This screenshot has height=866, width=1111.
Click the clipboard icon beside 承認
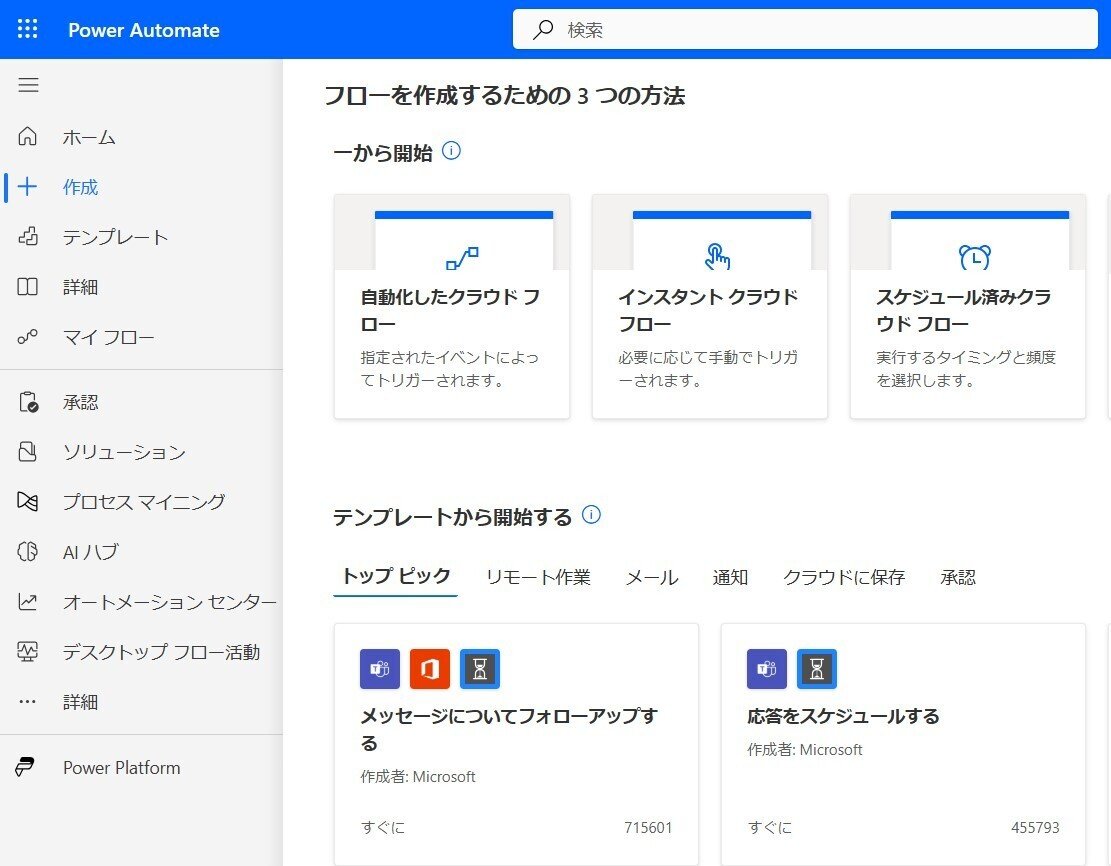tap(28, 402)
